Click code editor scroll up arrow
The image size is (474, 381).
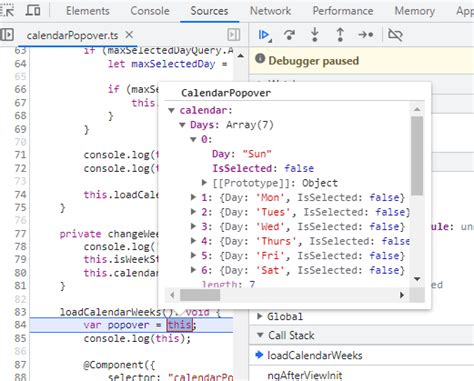pos(240,56)
